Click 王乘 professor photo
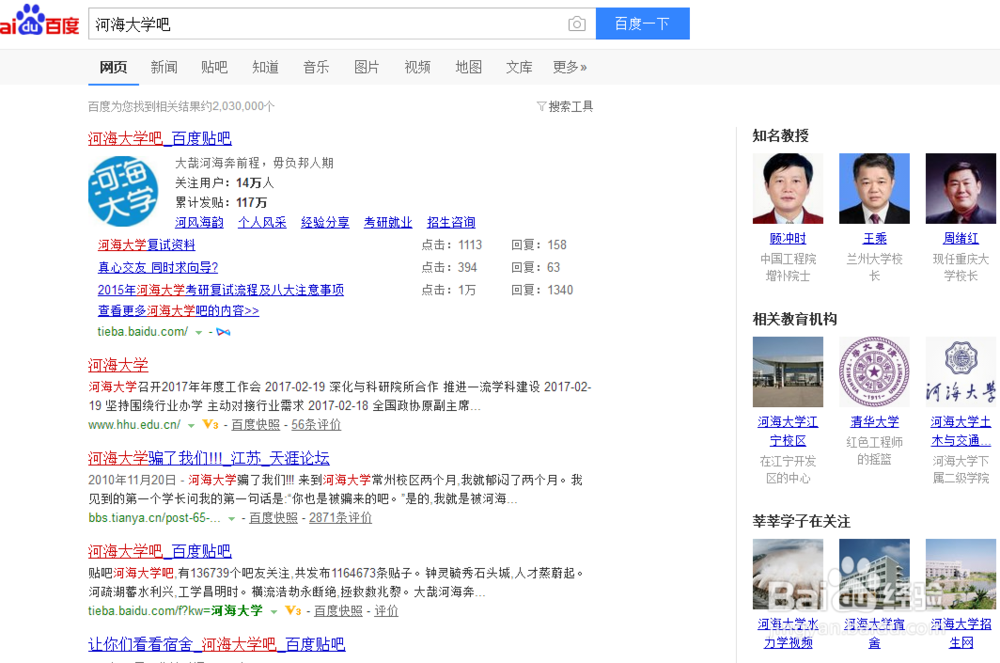Image resolution: width=1000 pixels, height=663 pixels. coord(874,188)
